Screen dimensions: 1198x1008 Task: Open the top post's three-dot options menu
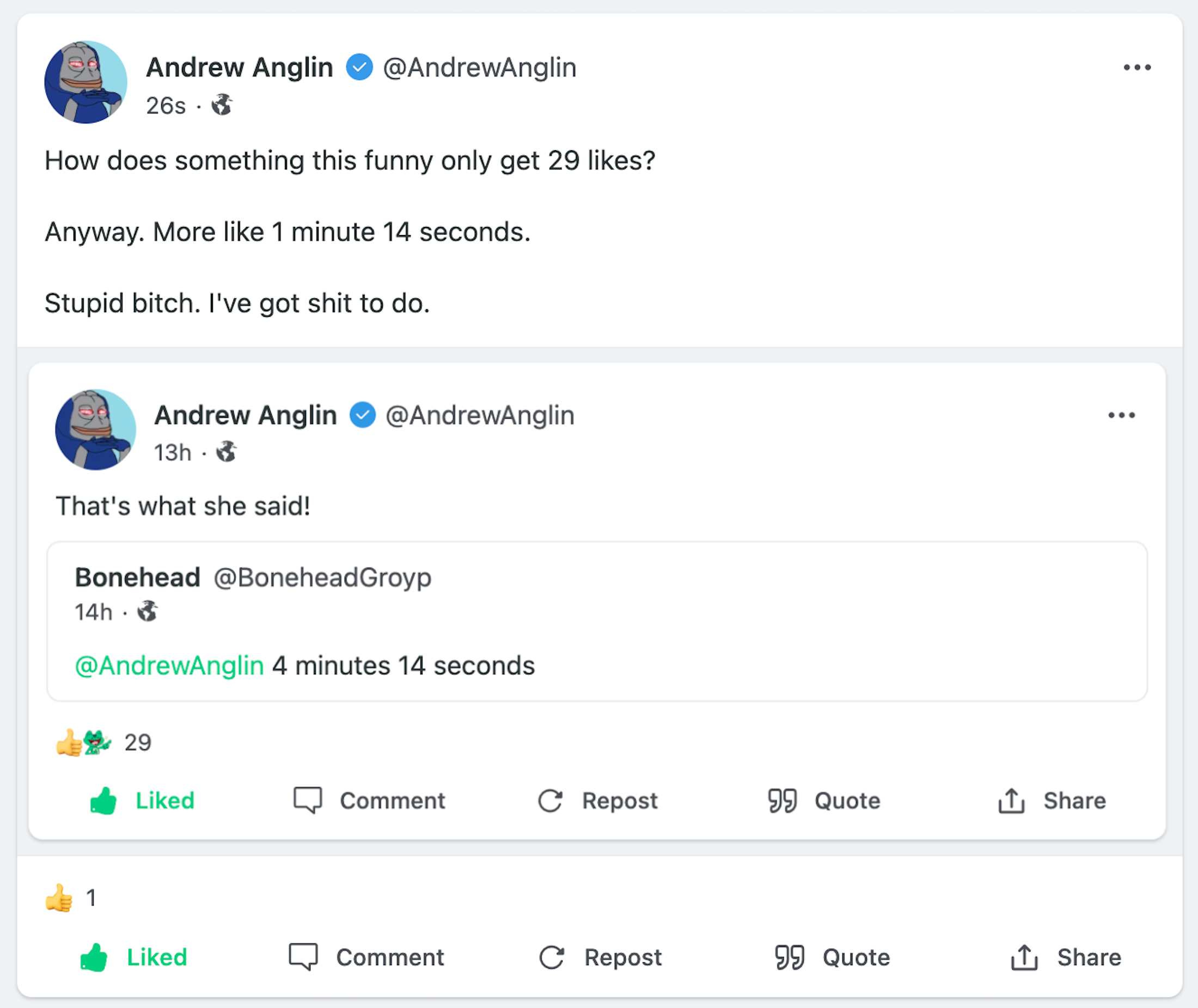(x=1137, y=67)
